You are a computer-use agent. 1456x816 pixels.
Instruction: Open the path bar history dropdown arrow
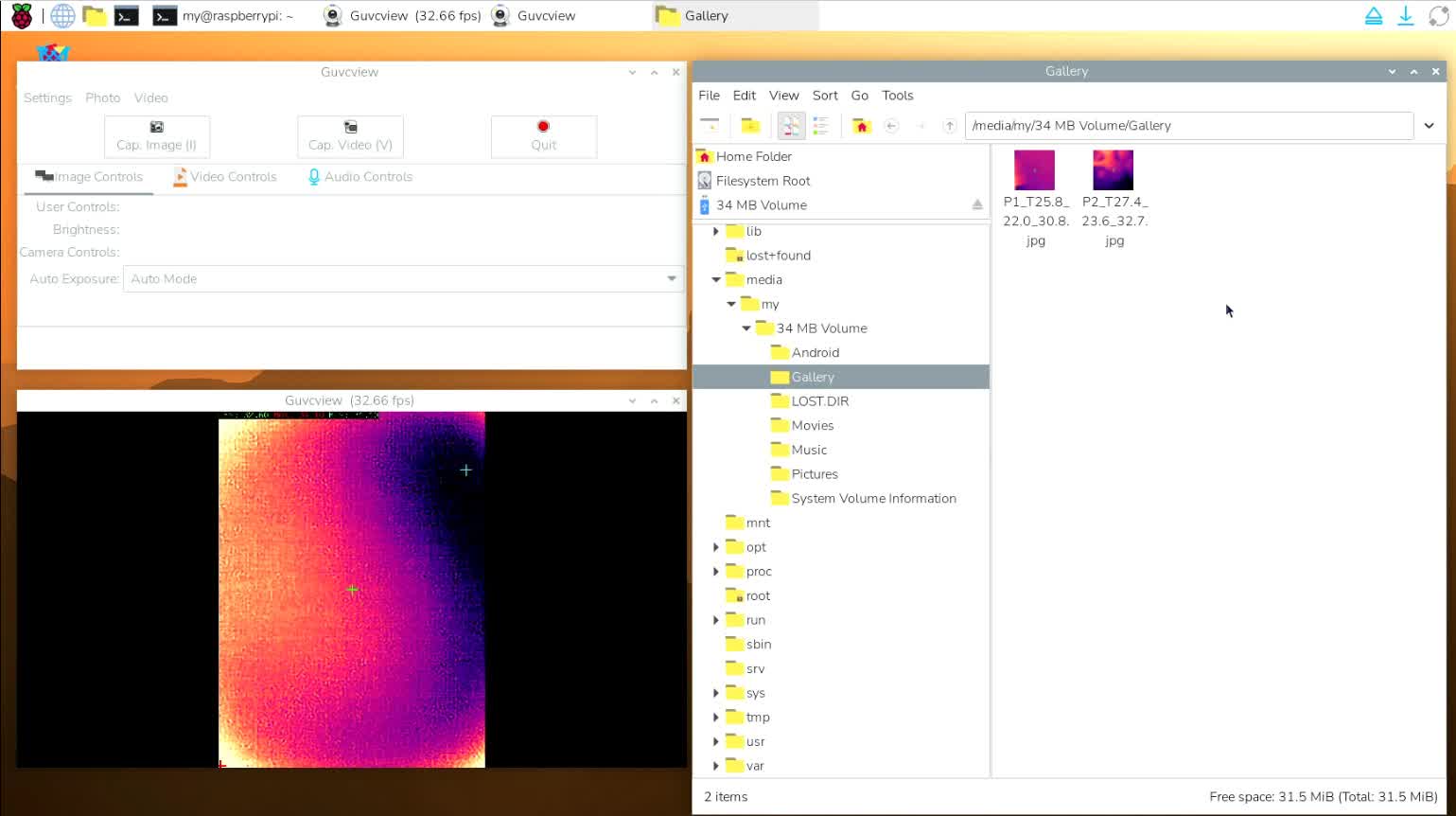point(1429,126)
